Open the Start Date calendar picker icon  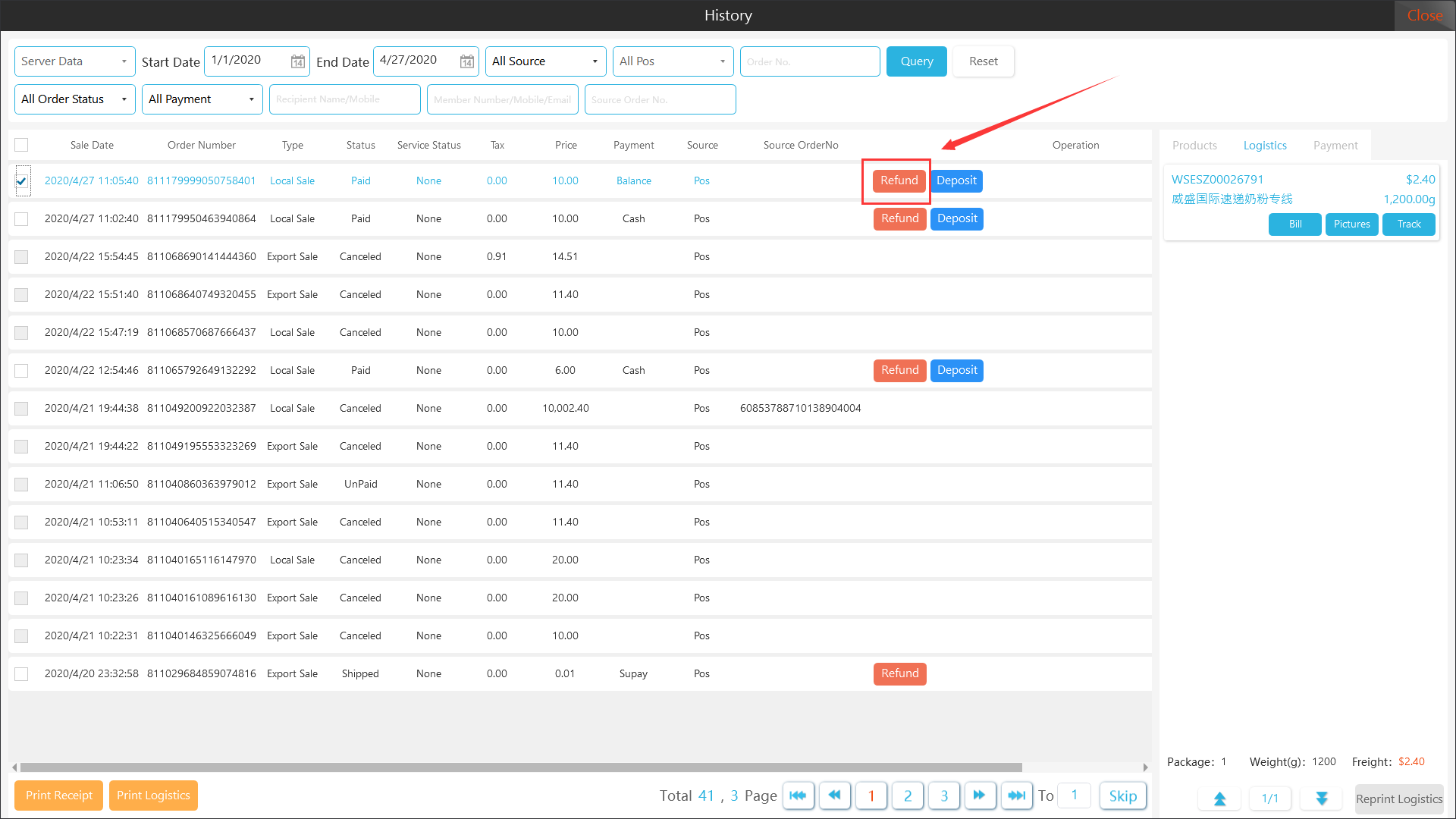[298, 61]
